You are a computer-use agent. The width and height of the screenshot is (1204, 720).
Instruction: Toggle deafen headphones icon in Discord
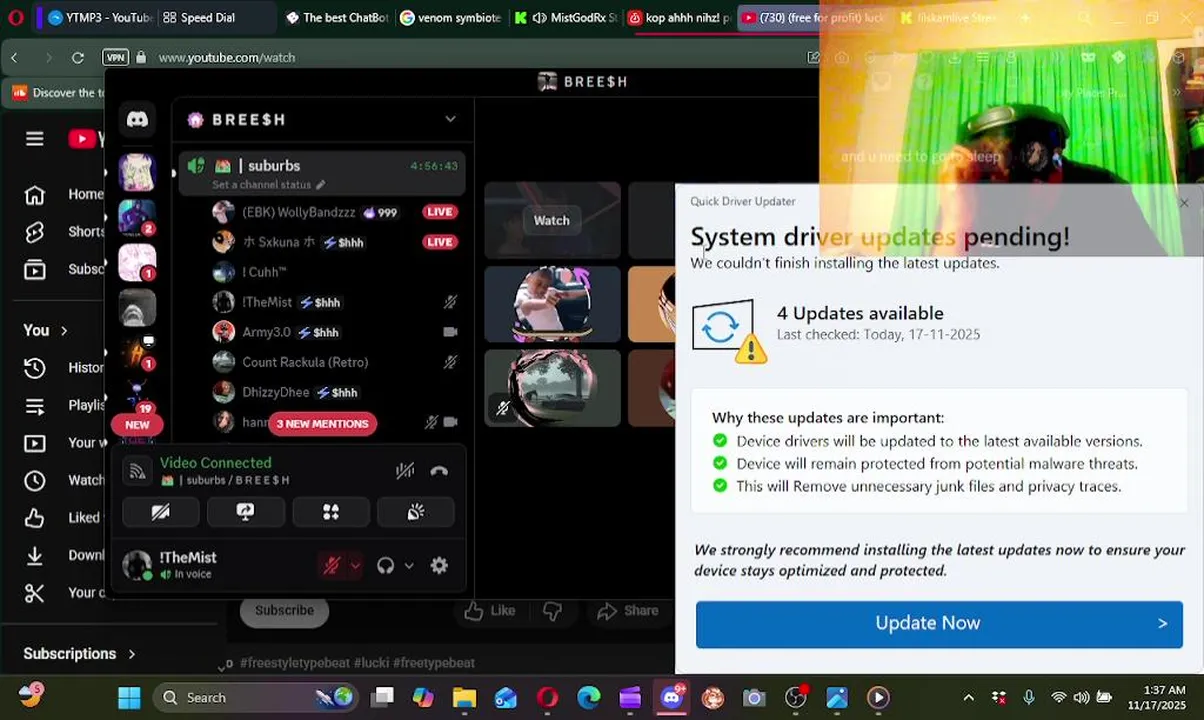pyautogui.click(x=386, y=566)
